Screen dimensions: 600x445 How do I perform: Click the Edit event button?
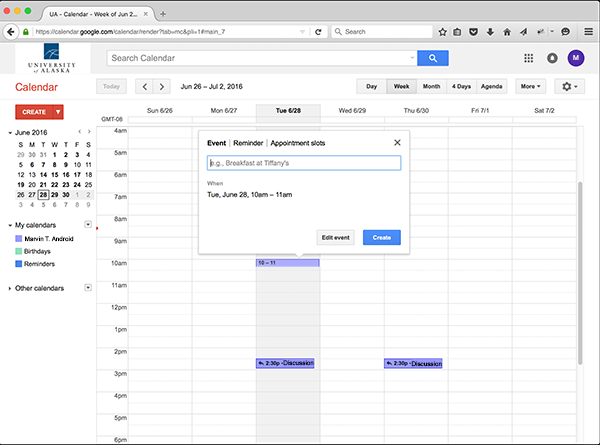[x=335, y=237]
